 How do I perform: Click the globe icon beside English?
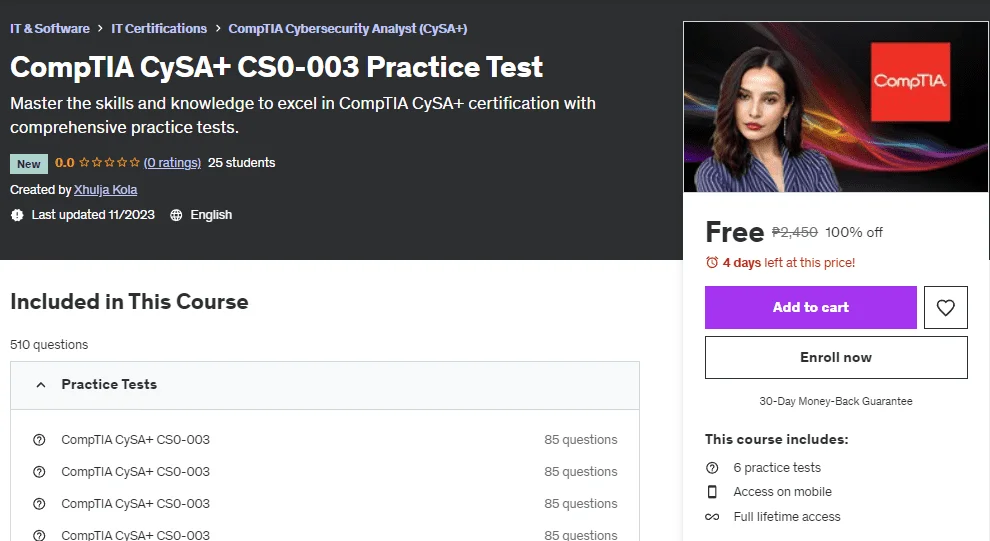tap(176, 215)
